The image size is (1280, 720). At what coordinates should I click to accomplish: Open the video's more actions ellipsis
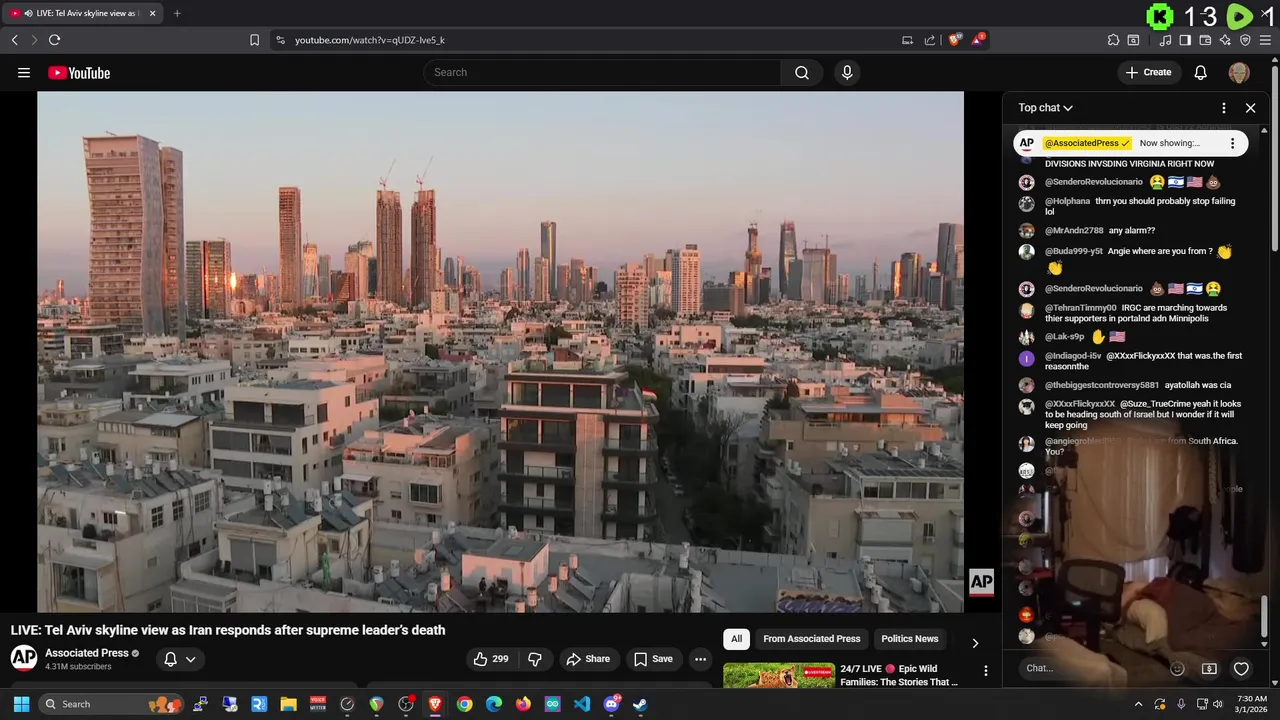700,659
